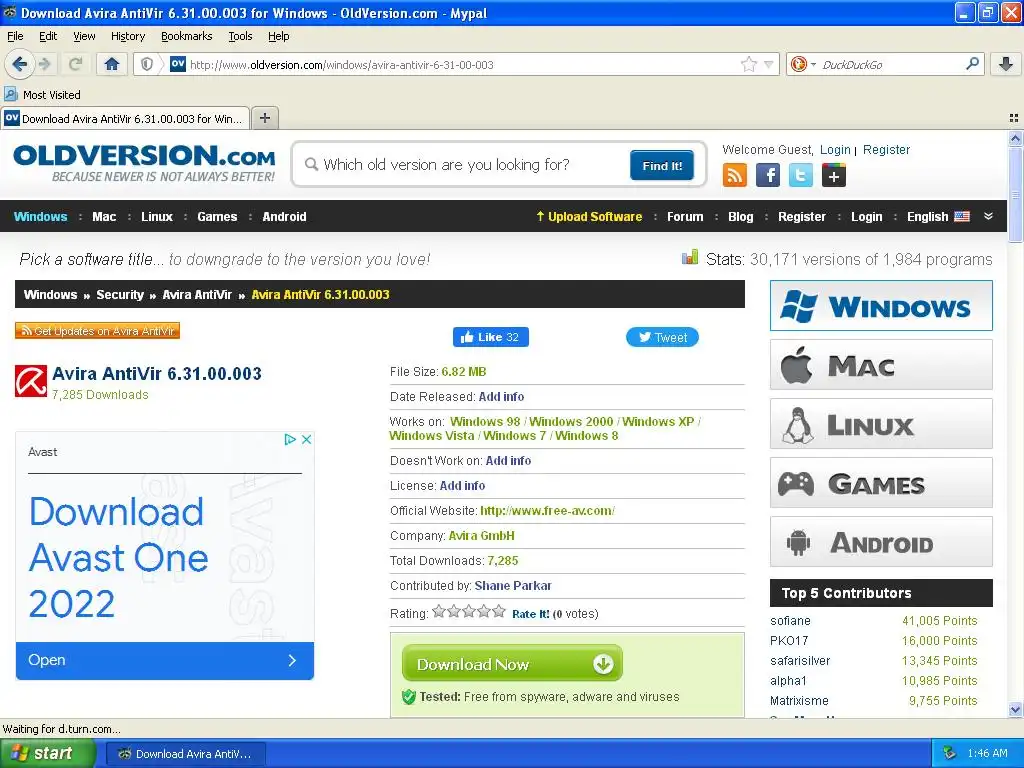Open the Edit menu
Viewport: 1024px width, 768px height.
(x=48, y=36)
